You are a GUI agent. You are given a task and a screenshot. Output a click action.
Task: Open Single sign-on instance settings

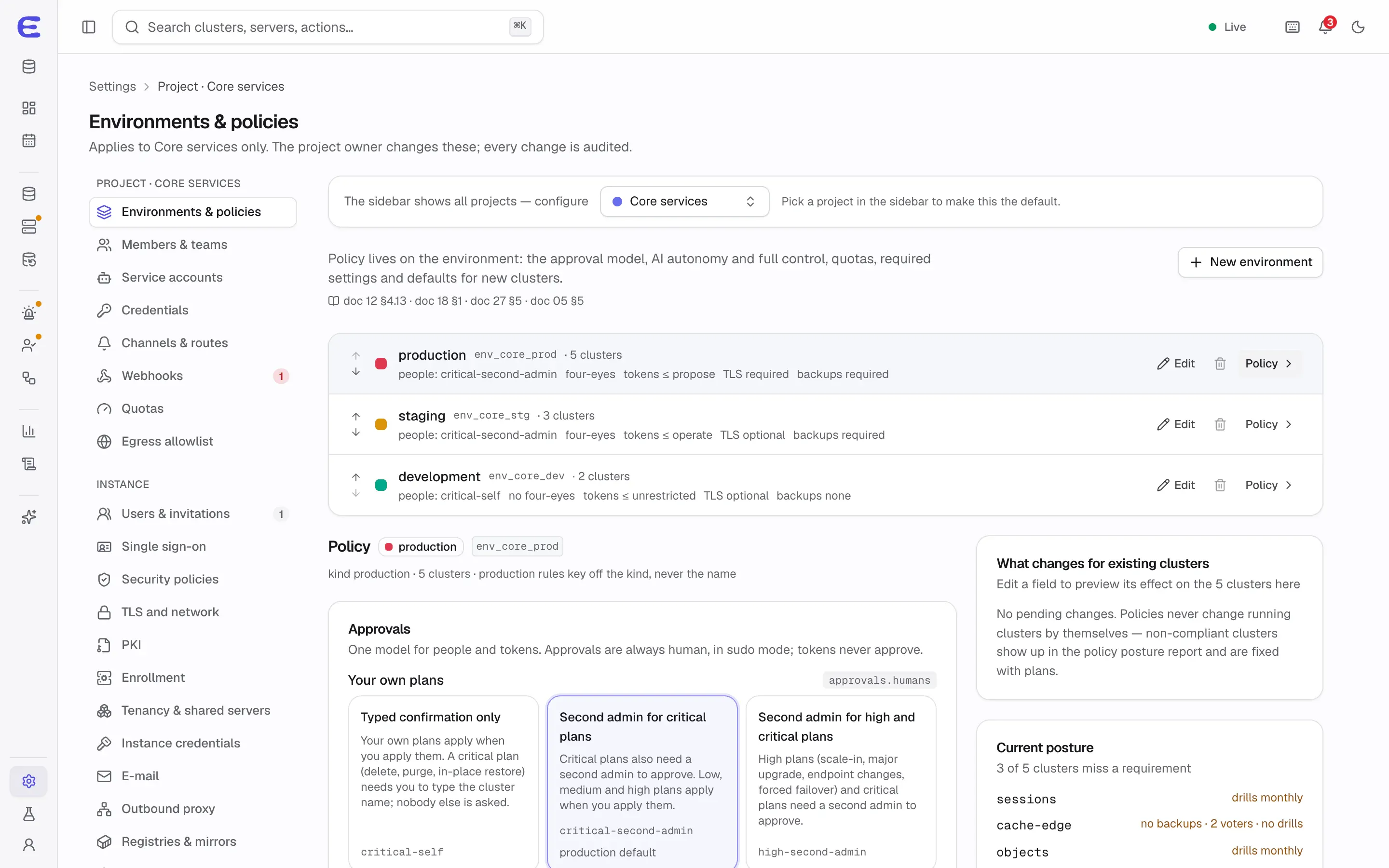tap(193, 546)
